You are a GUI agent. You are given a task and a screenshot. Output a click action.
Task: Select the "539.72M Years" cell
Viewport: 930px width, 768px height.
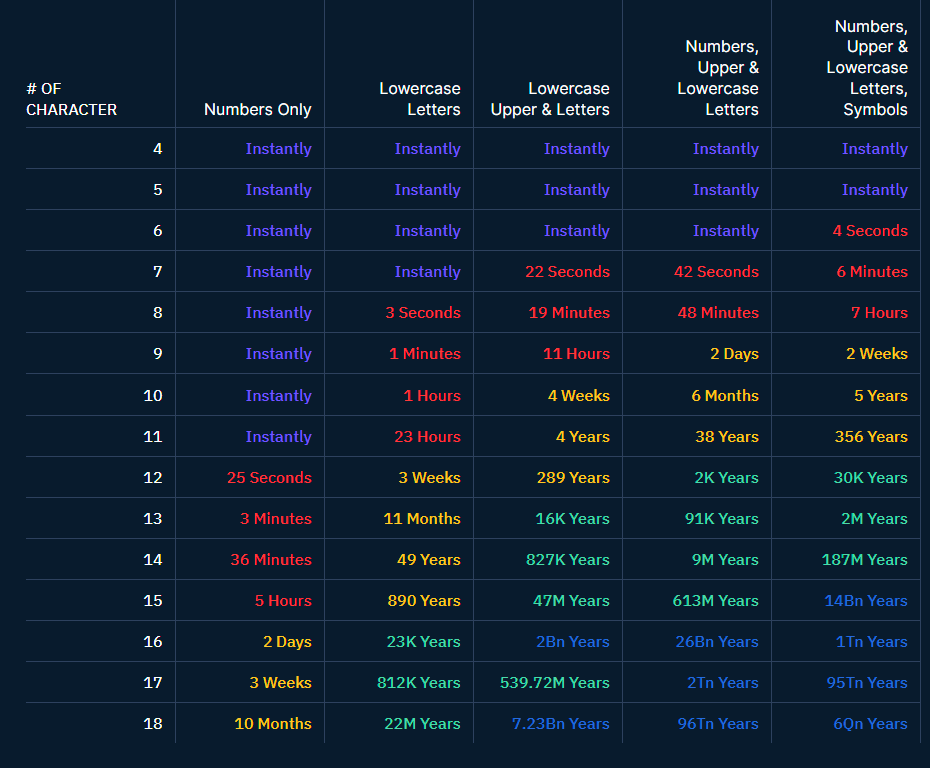(554, 683)
